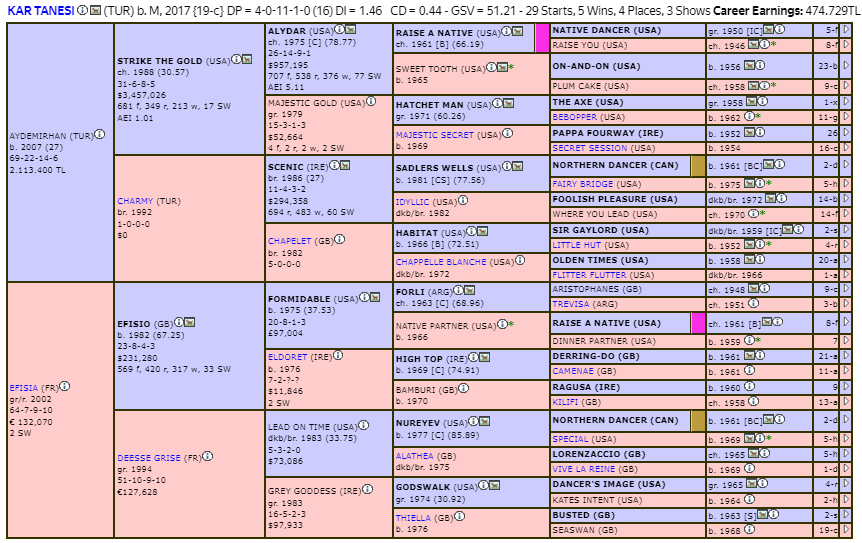Click photo icon beside STRIKE THE GOLD
The image size is (862, 543).
click(247, 59)
